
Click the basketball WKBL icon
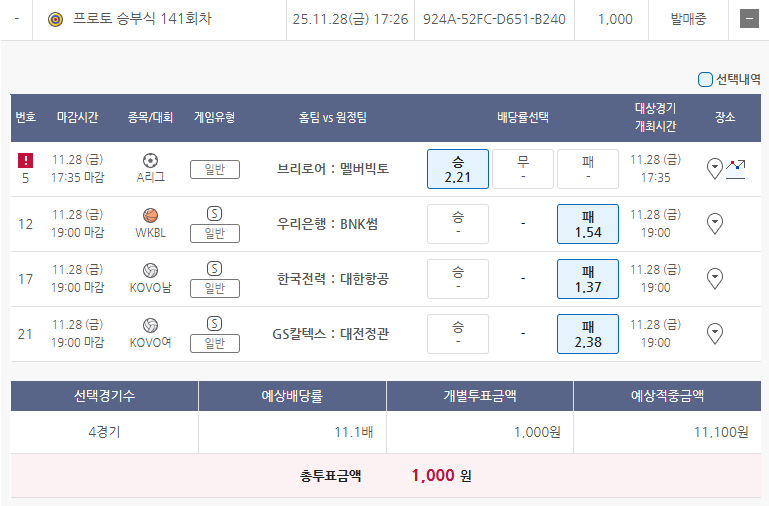click(151, 215)
